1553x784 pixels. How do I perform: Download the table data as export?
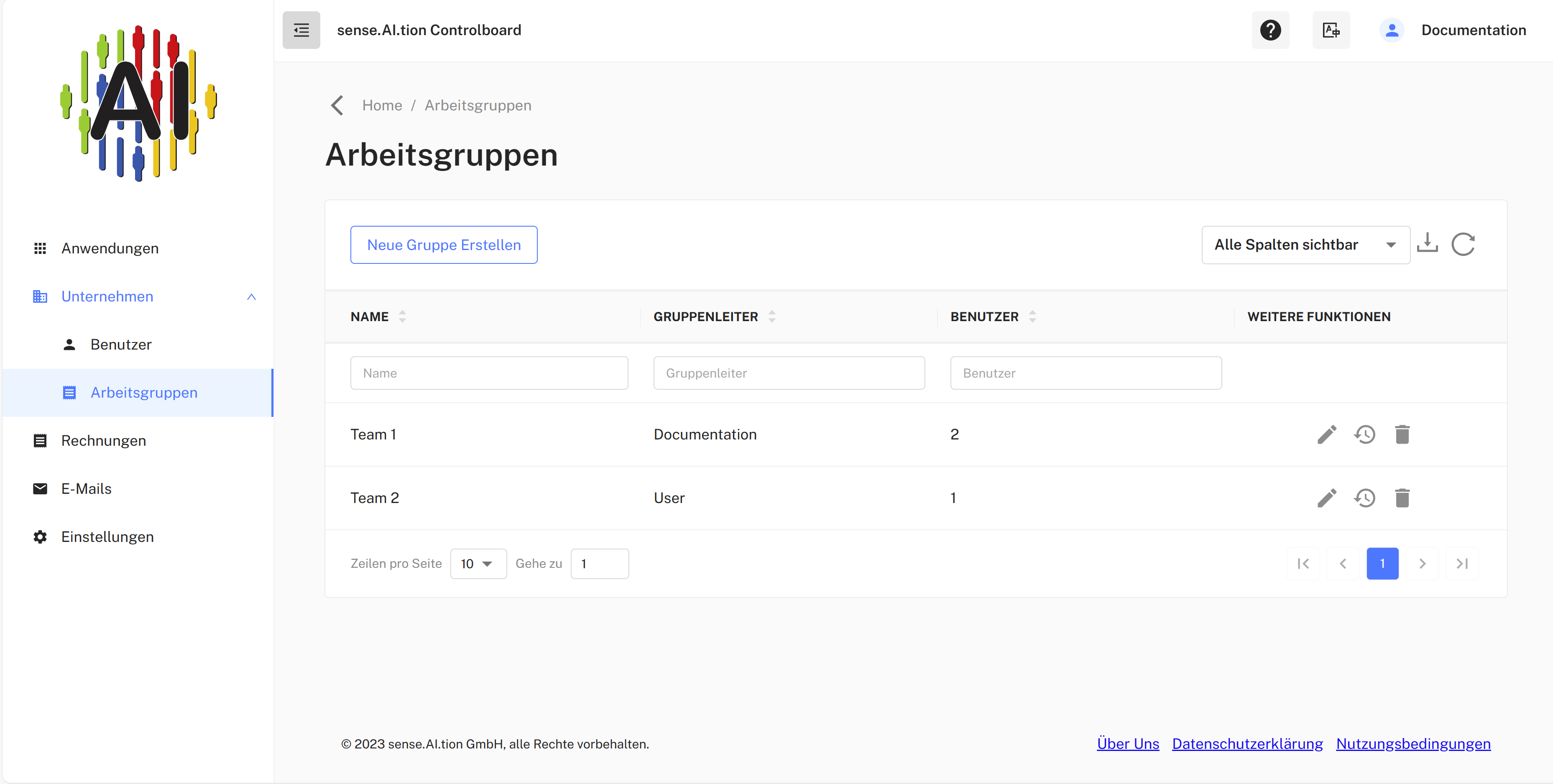pyautogui.click(x=1427, y=244)
